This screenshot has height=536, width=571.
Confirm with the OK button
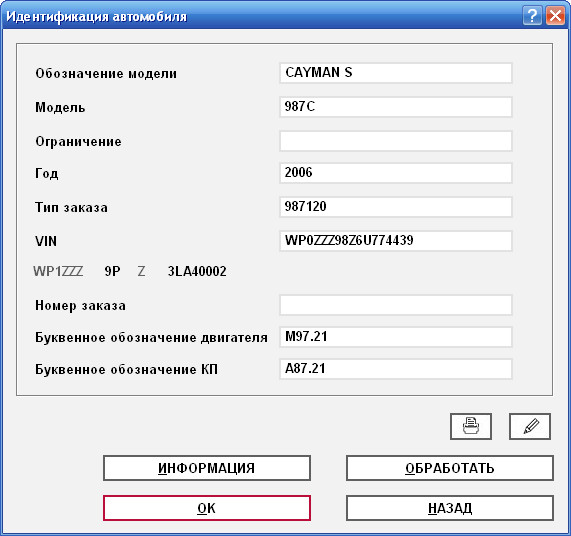pos(207,508)
